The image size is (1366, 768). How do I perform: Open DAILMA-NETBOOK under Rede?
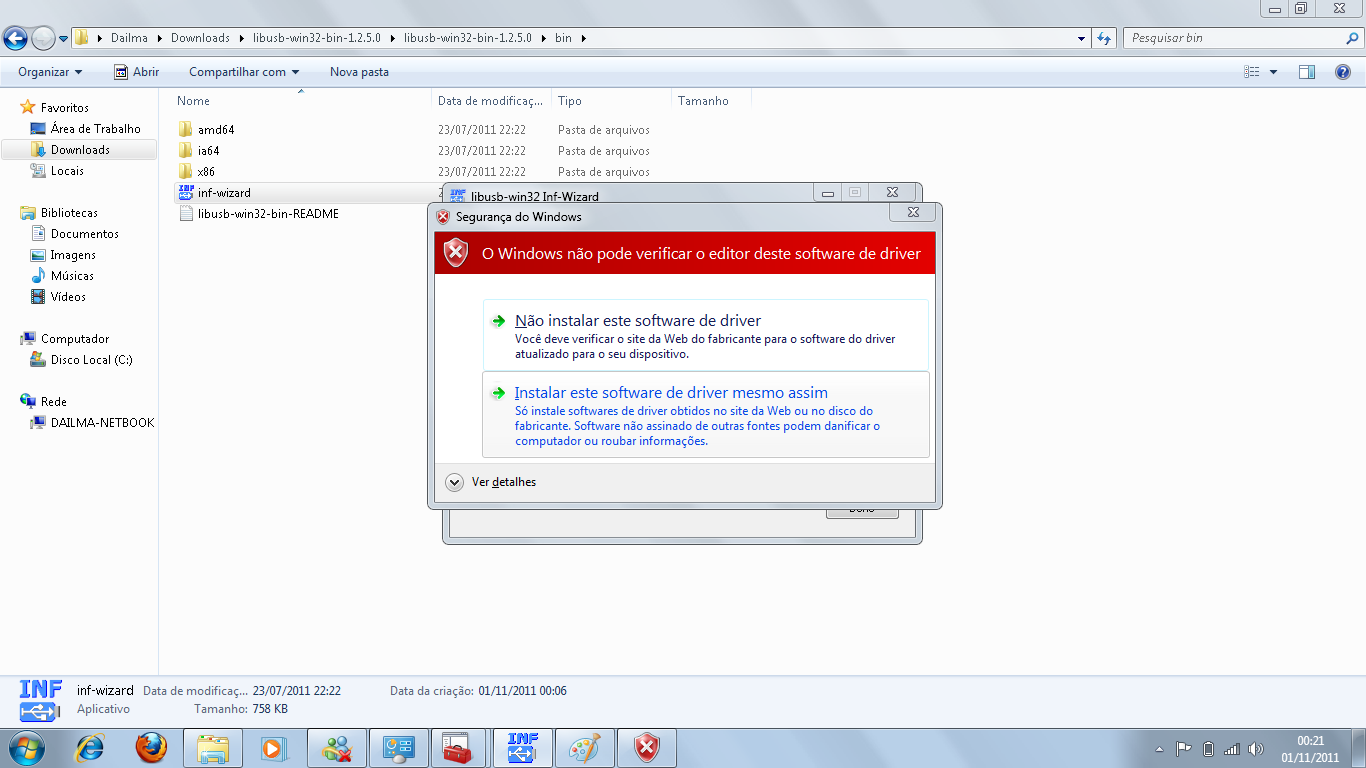pyautogui.click(x=102, y=423)
